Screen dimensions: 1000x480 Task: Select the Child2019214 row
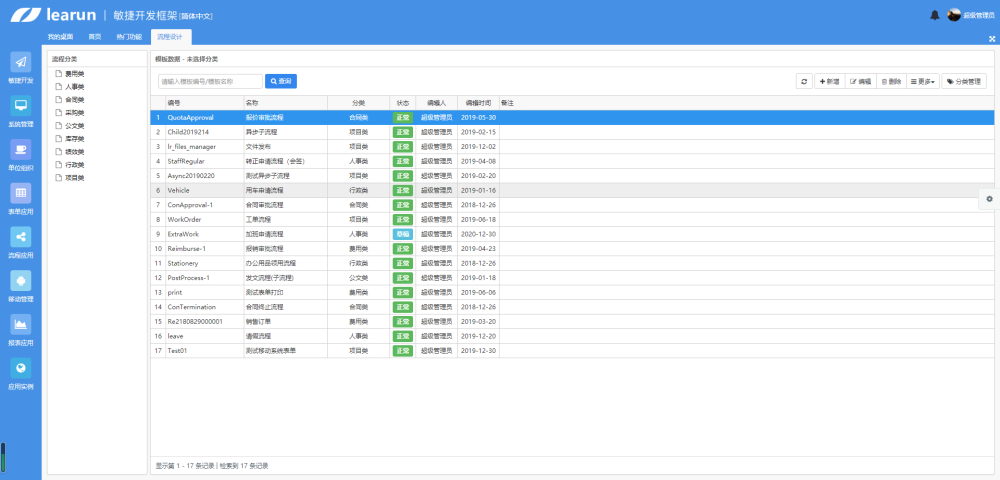click(x=572, y=132)
